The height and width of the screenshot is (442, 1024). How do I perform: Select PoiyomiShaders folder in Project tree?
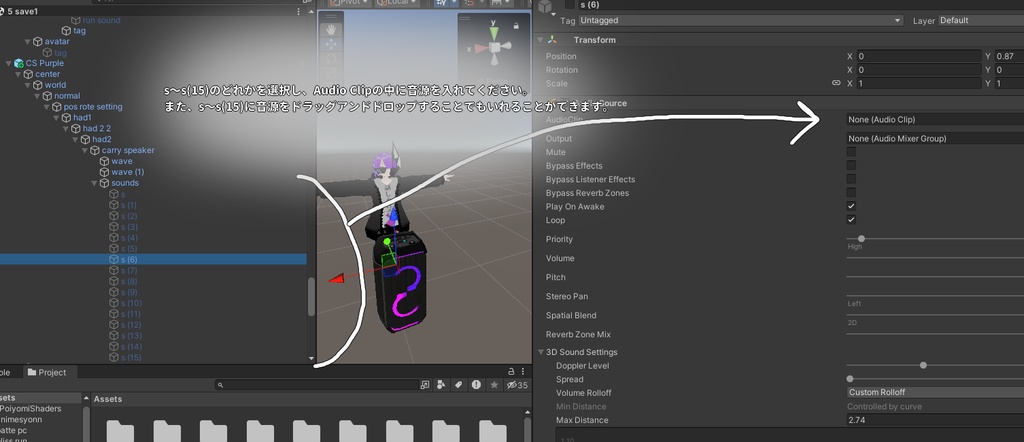point(31,409)
